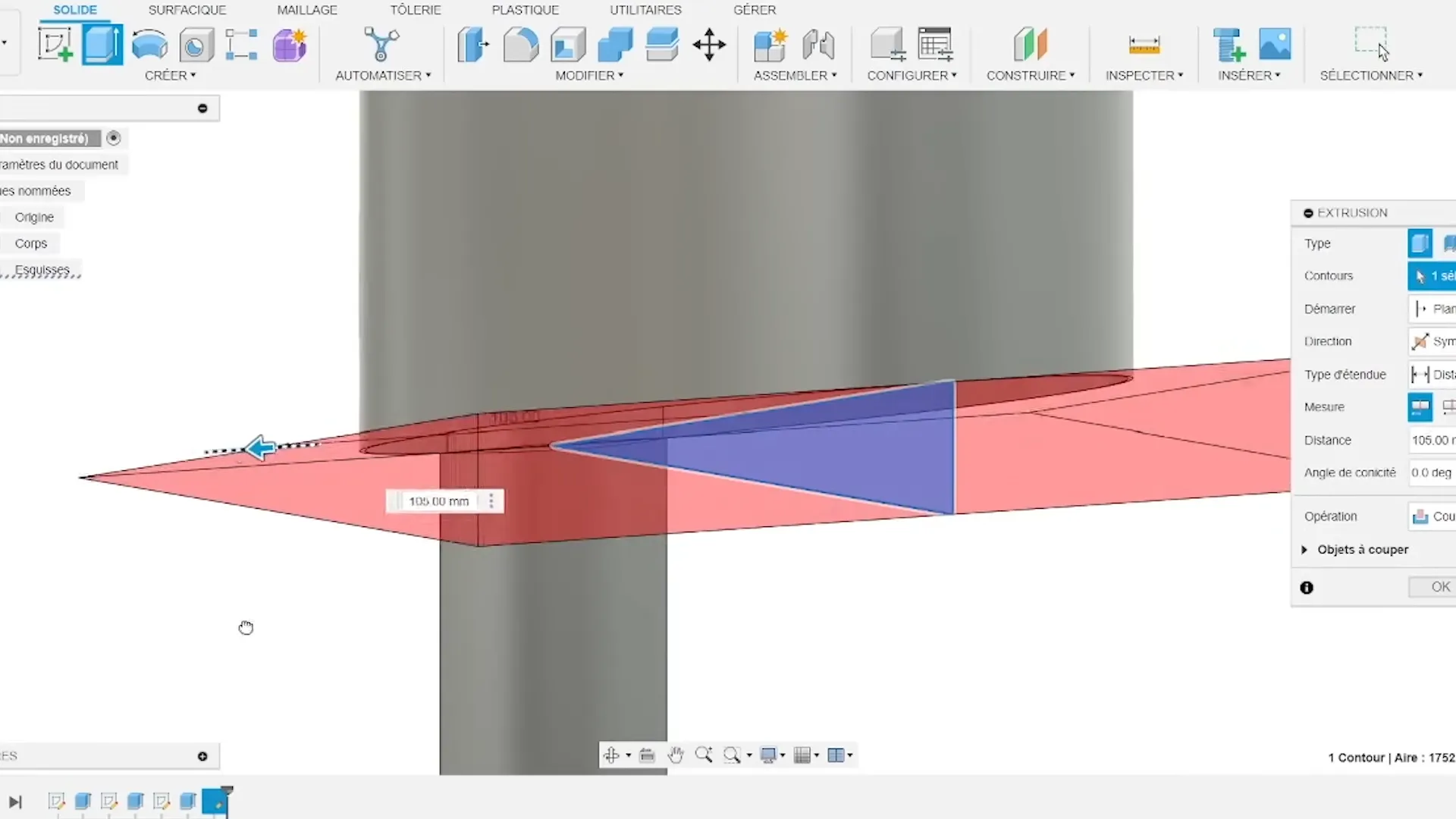The width and height of the screenshot is (1456, 819).
Task: Choose the Joint tool
Action: pyautogui.click(x=818, y=45)
